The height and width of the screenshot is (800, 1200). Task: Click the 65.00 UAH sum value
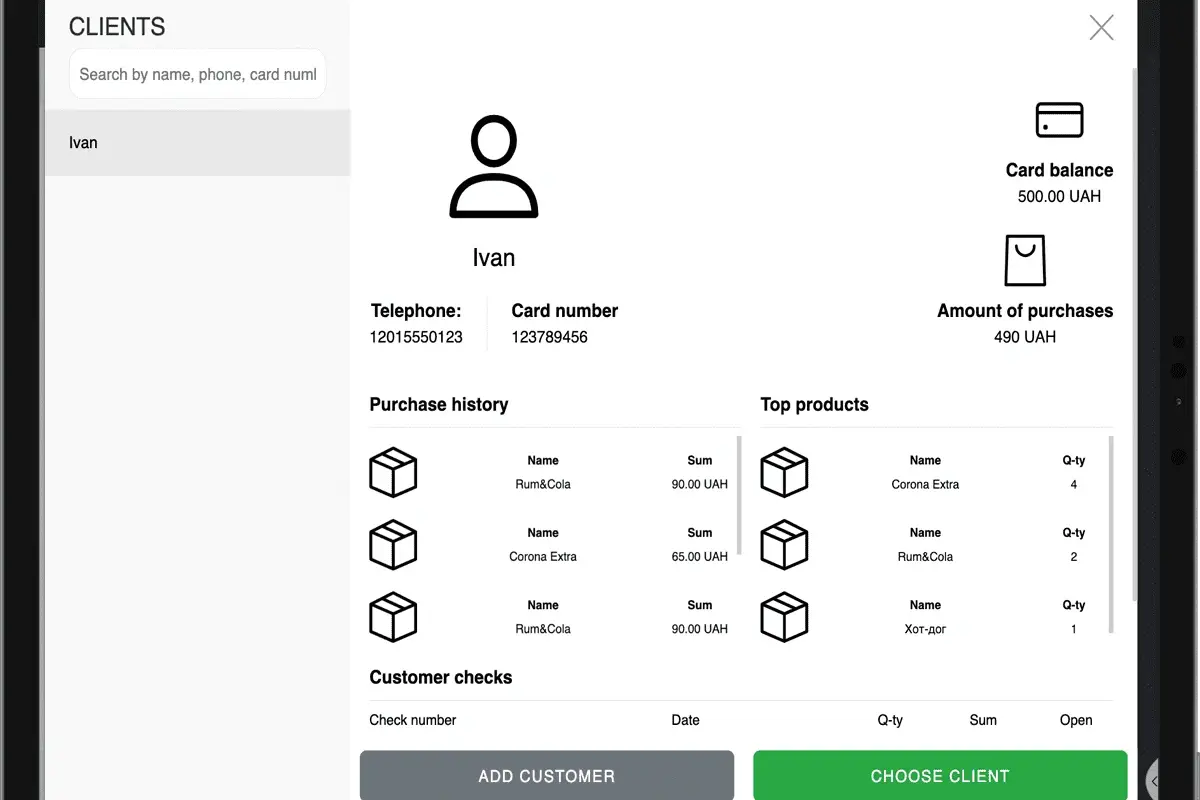click(700, 557)
